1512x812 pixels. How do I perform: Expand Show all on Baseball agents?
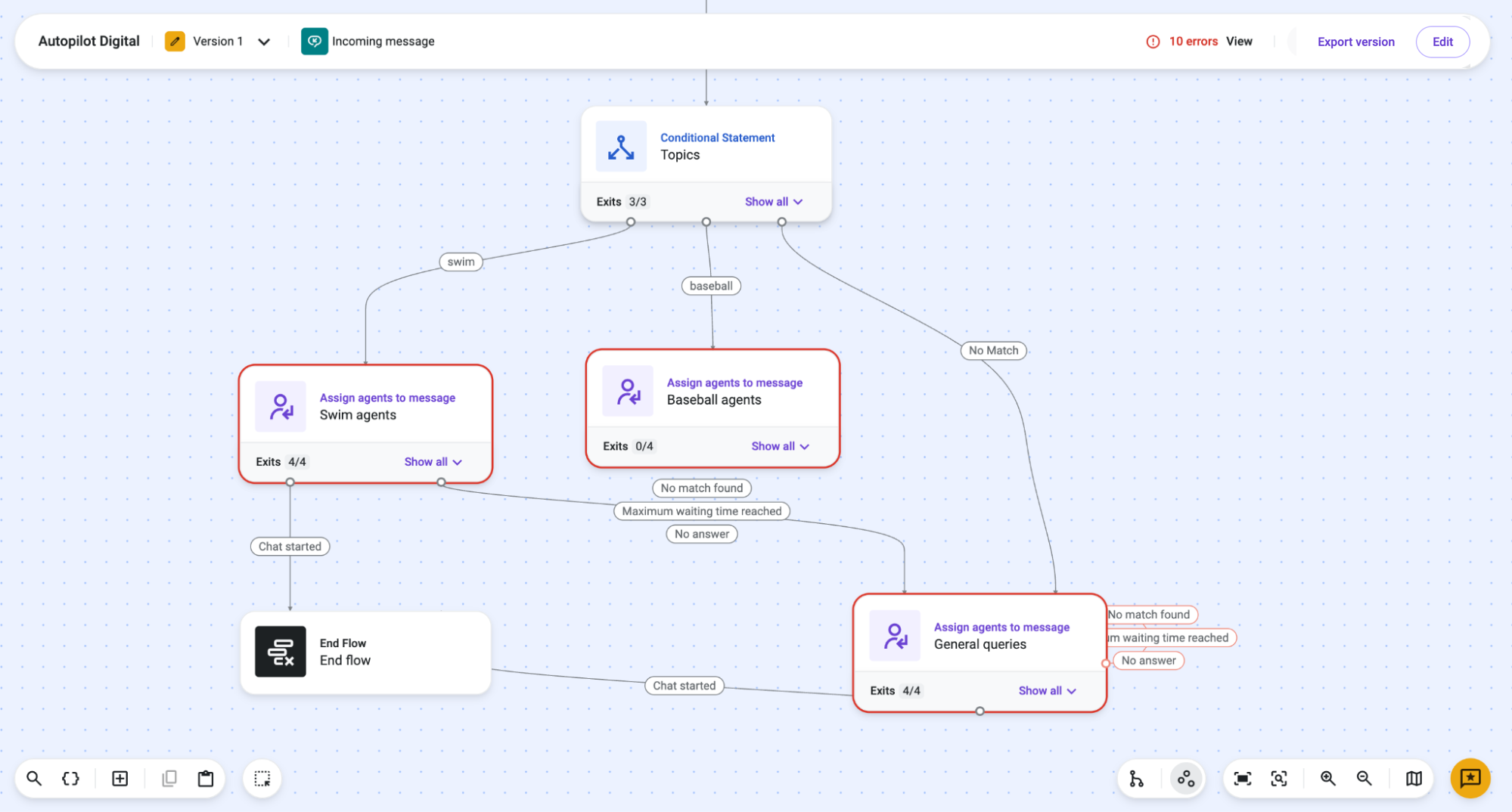[x=780, y=446]
